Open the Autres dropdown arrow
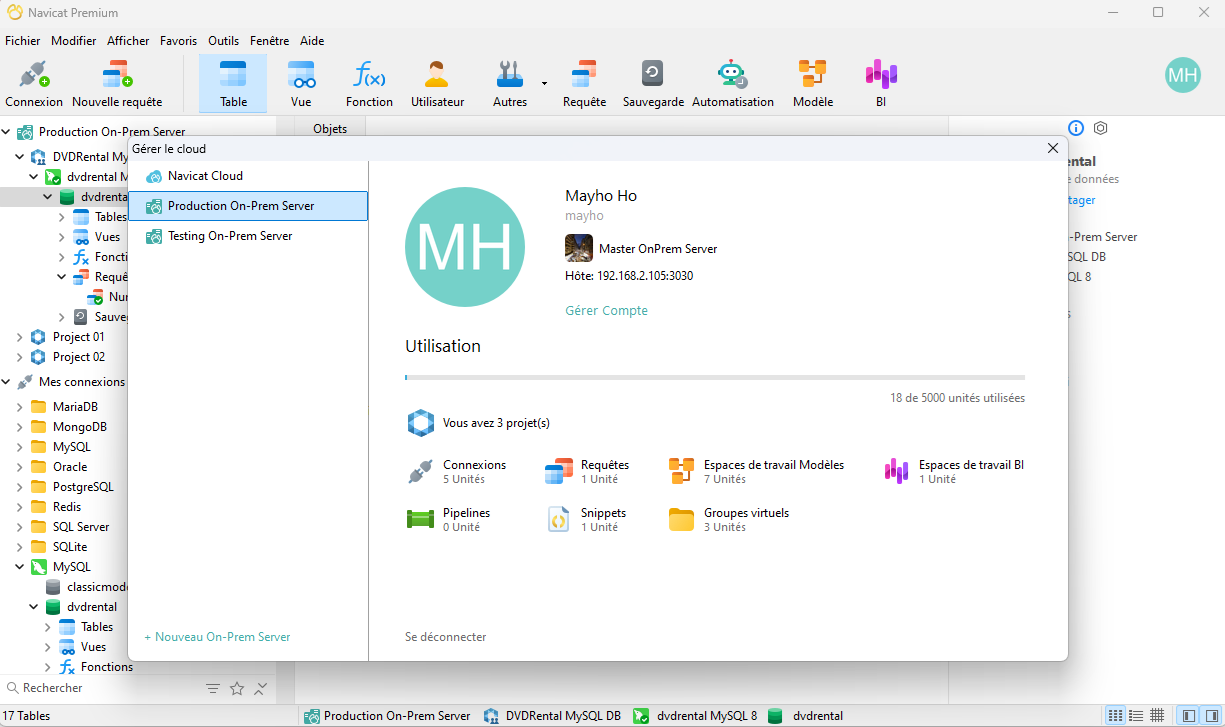1225x727 pixels. coord(544,83)
